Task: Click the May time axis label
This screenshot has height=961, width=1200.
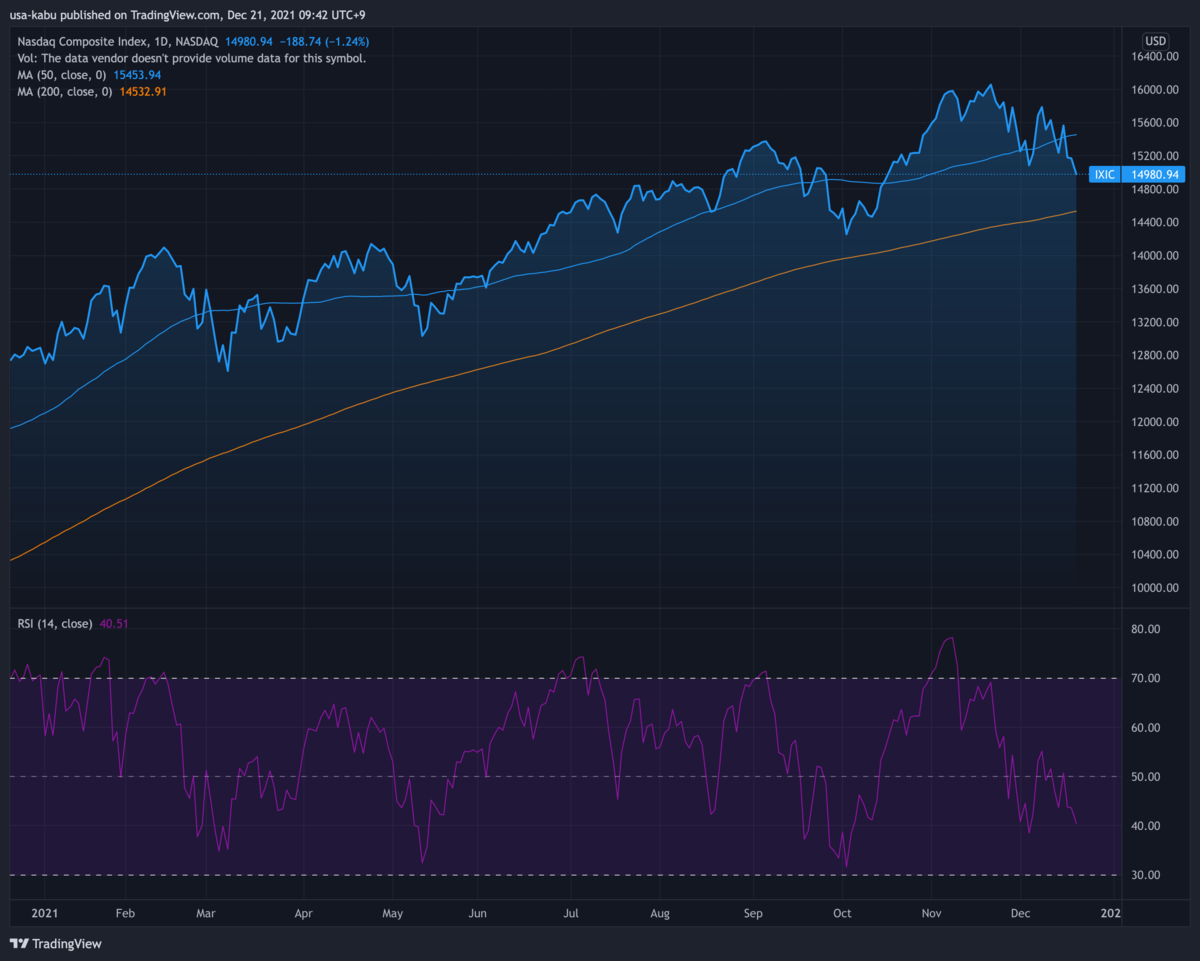Action: click(393, 913)
